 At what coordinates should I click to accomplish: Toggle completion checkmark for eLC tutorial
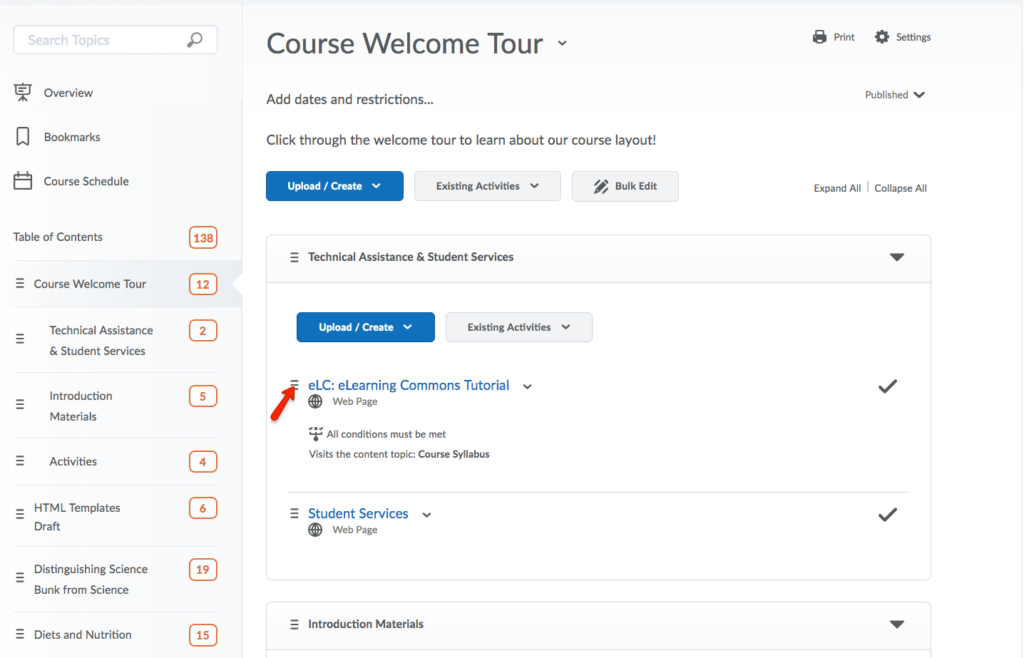(887, 386)
